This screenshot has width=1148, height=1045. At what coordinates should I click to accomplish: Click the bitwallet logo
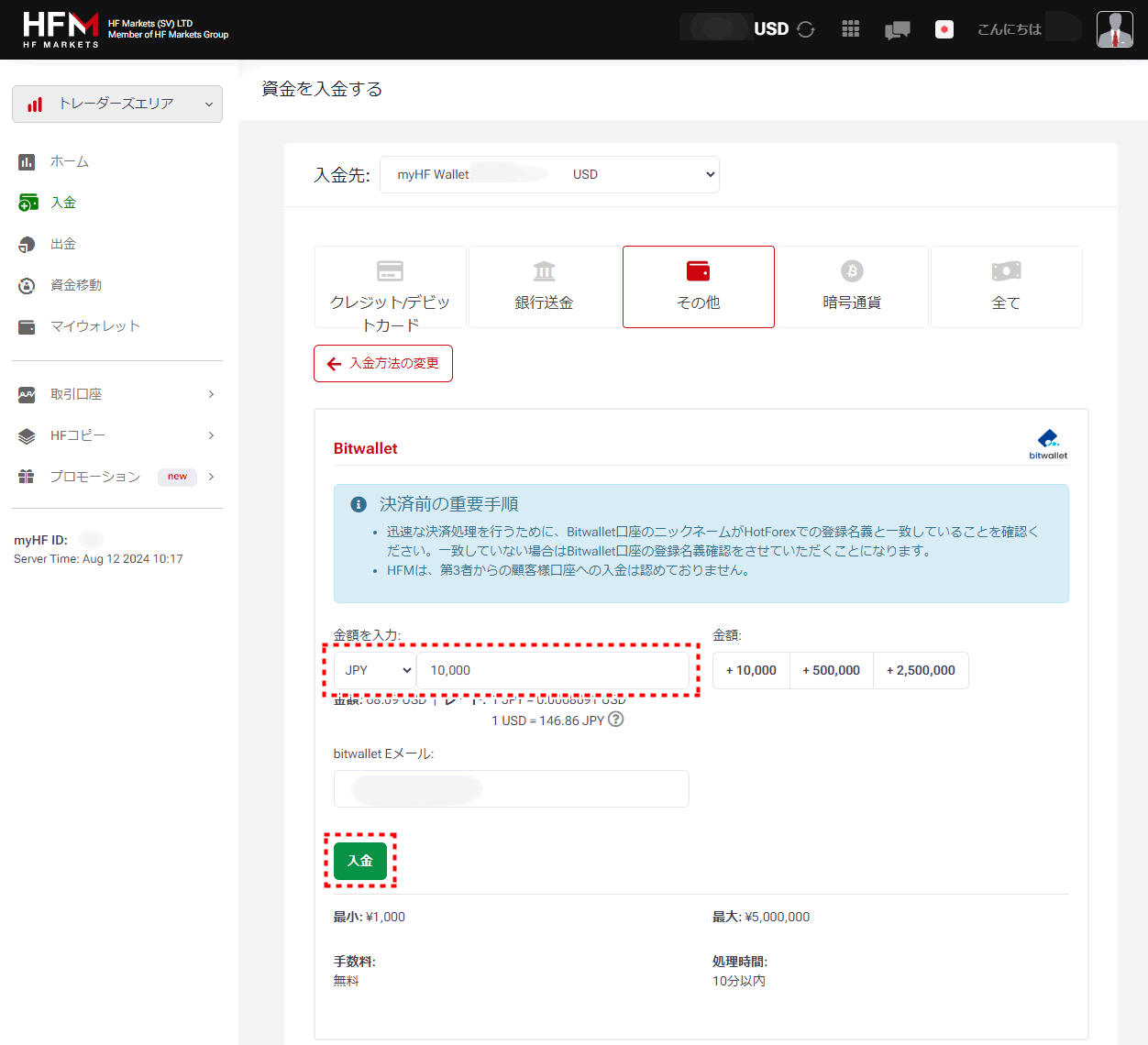click(x=1048, y=444)
